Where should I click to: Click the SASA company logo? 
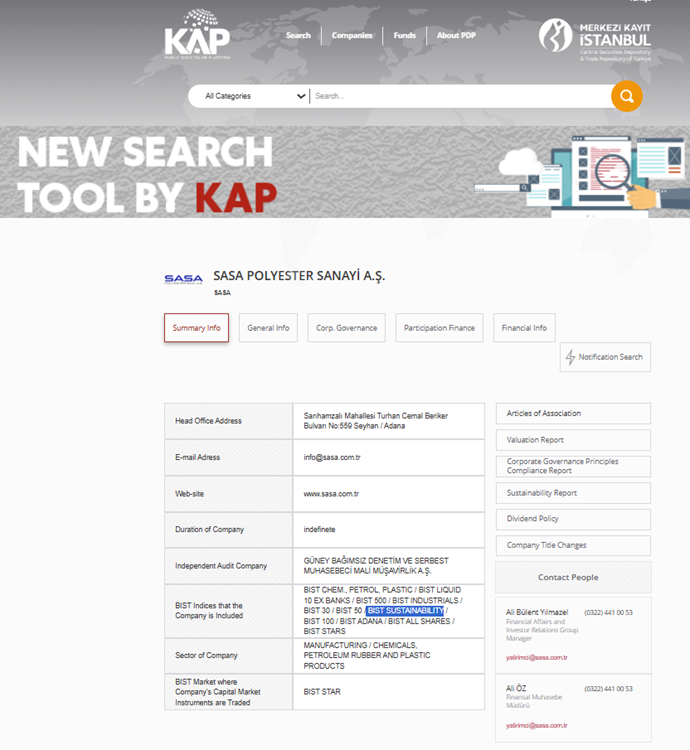(x=183, y=279)
